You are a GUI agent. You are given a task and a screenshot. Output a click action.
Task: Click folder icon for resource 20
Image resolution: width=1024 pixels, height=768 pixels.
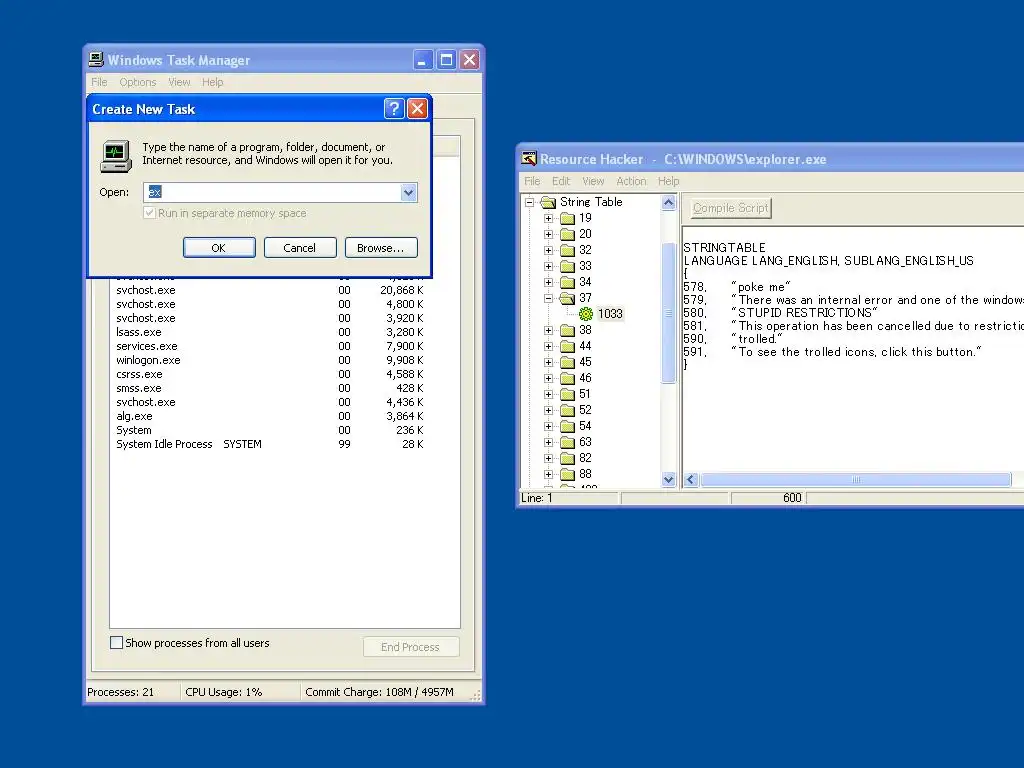[x=568, y=234]
